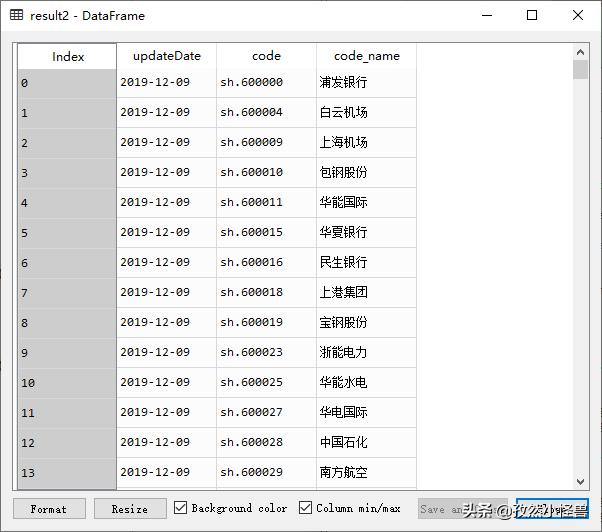Open the Format button
The height and width of the screenshot is (532, 602).
point(49,509)
